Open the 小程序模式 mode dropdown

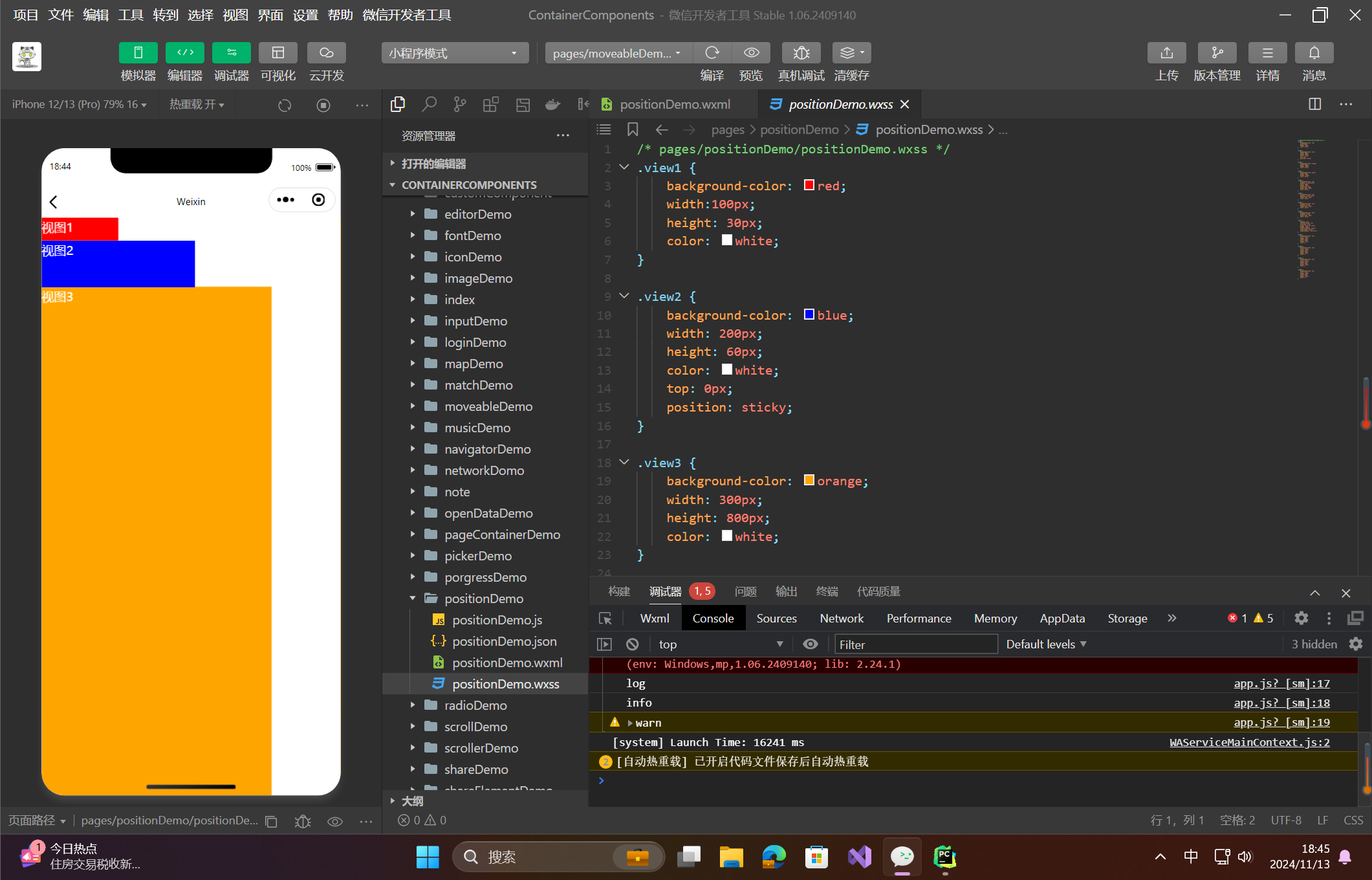pyautogui.click(x=454, y=53)
